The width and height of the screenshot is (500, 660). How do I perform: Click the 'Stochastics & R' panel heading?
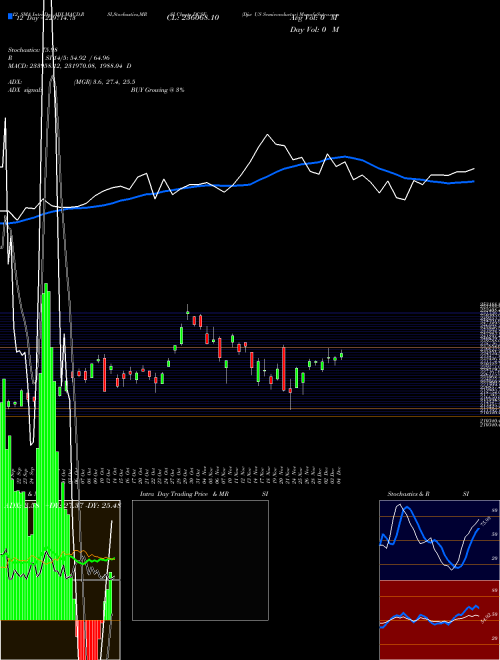click(408, 494)
